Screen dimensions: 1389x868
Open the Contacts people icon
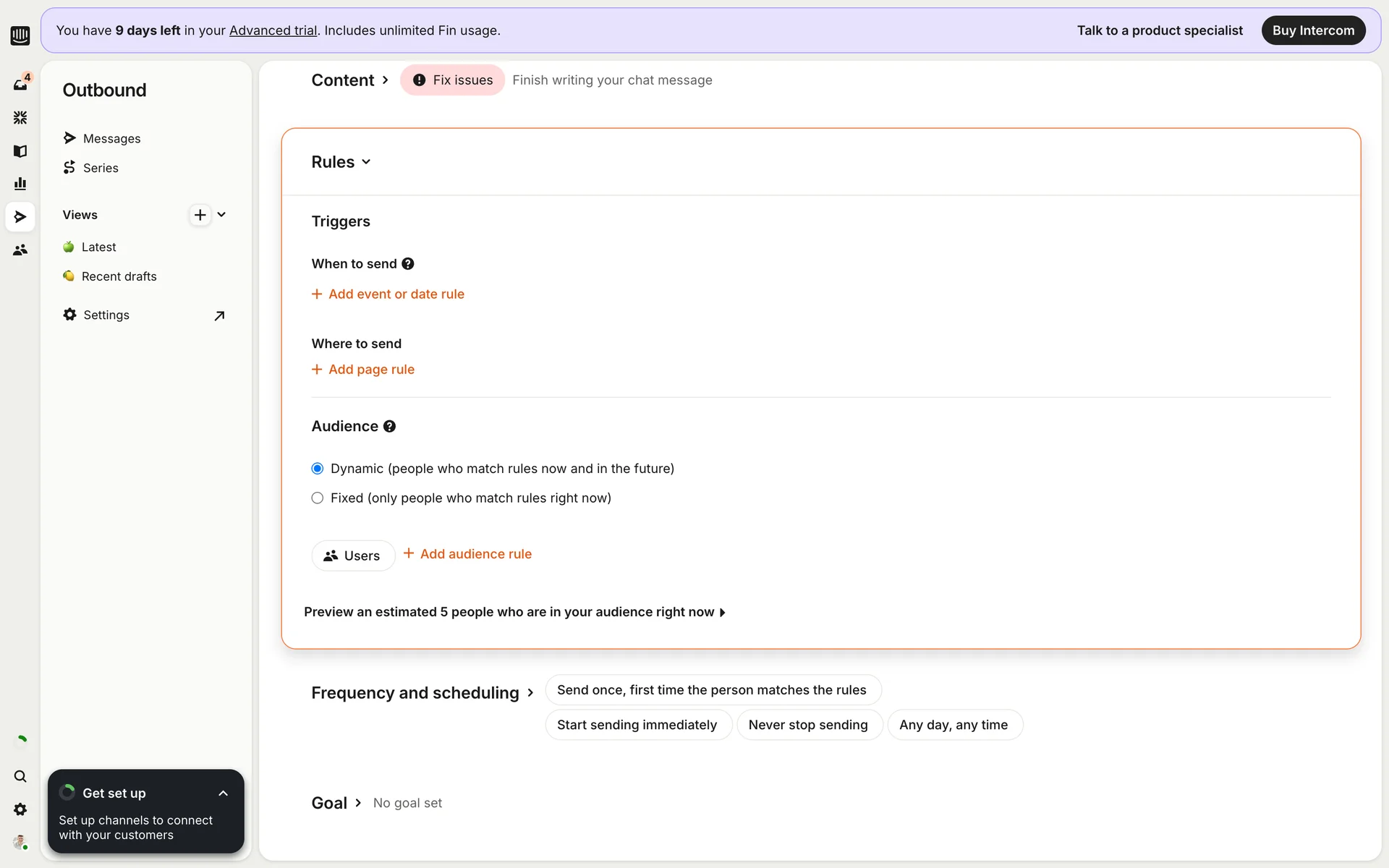coord(20,250)
